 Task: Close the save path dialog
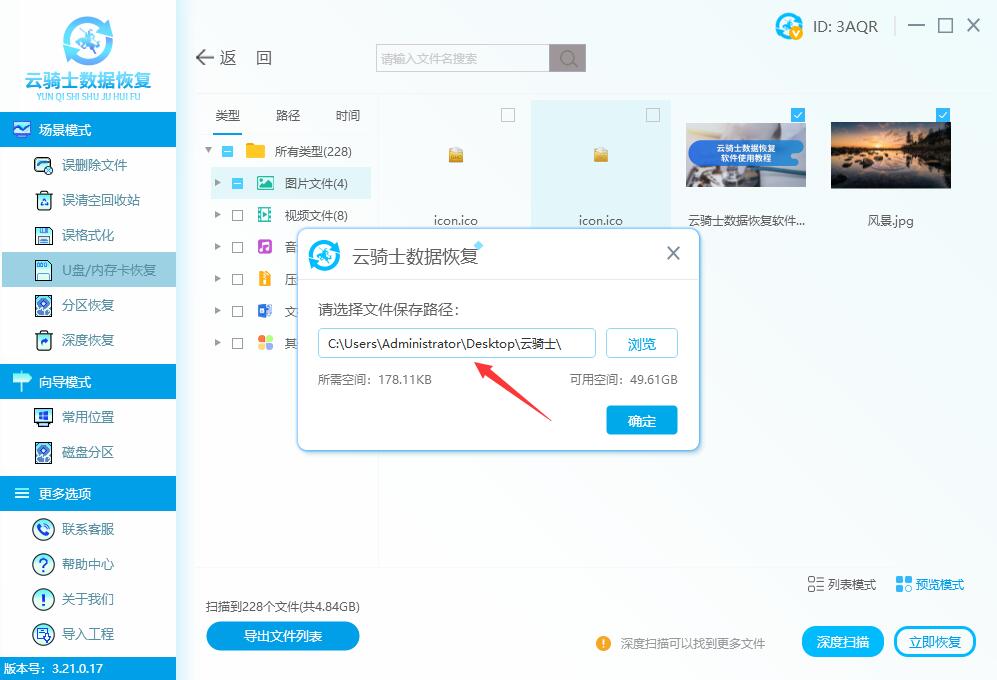pyautogui.click(x=673, y=253)
